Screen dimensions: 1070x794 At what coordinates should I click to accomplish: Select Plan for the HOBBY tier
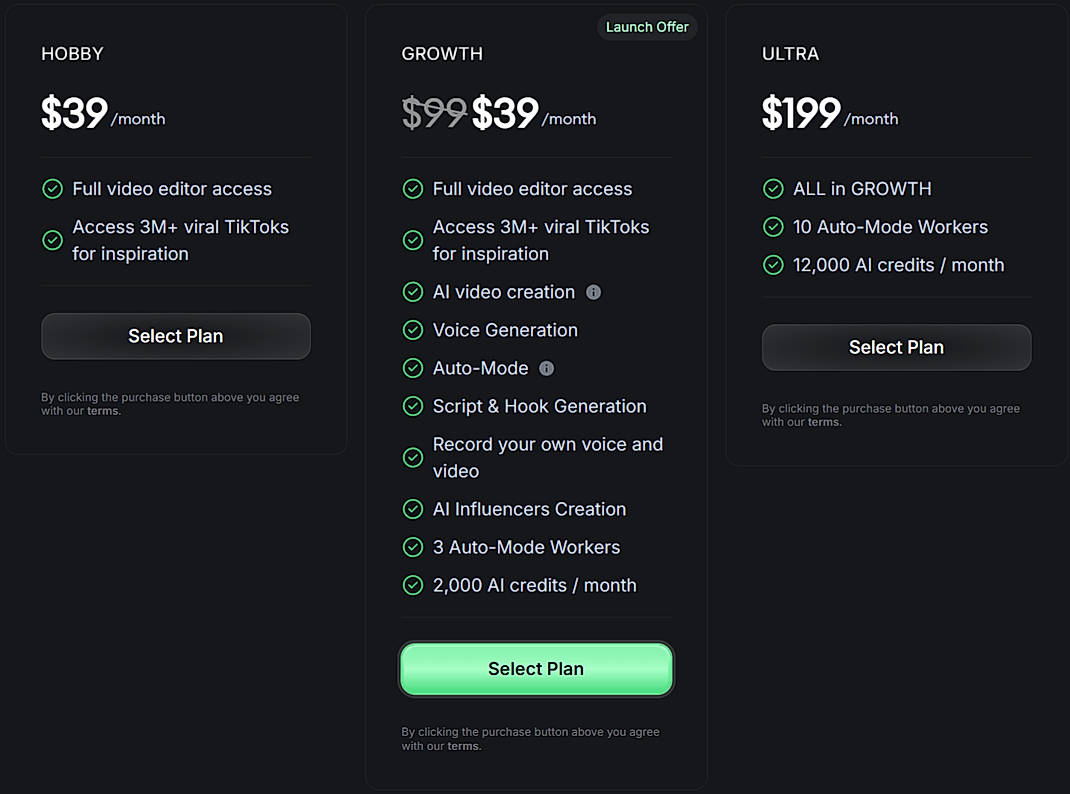(x=175, y=336)
